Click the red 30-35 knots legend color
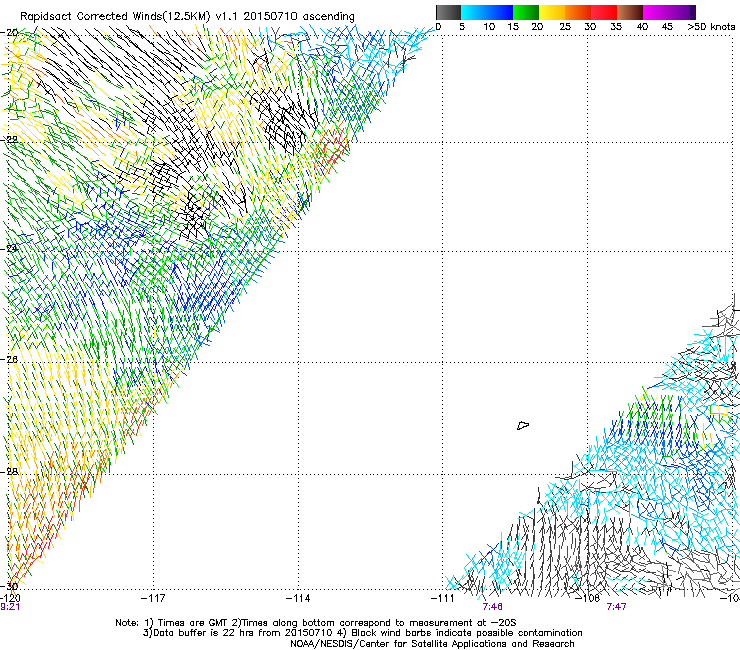The image size is (740, 650). (x=604, y=12)
